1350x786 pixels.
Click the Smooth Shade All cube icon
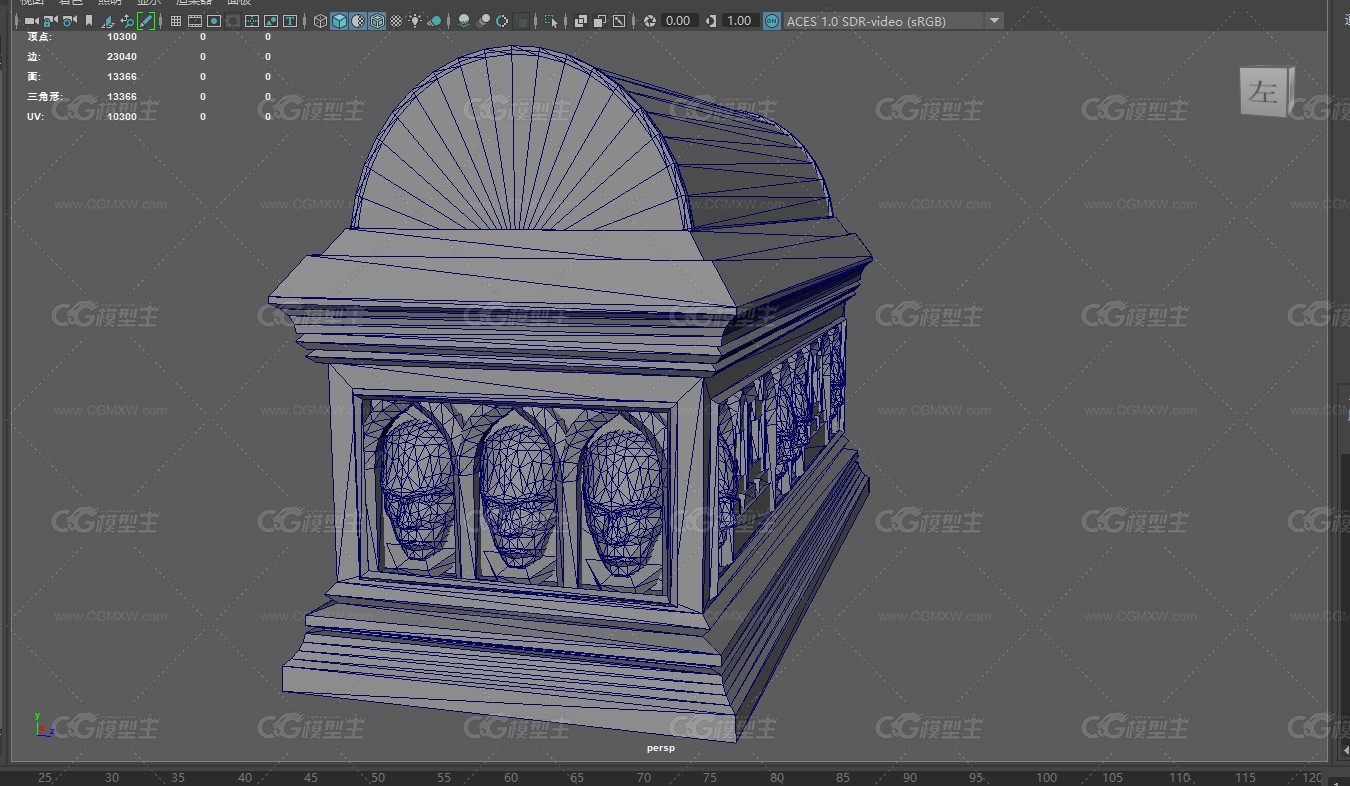pos(339,21)
